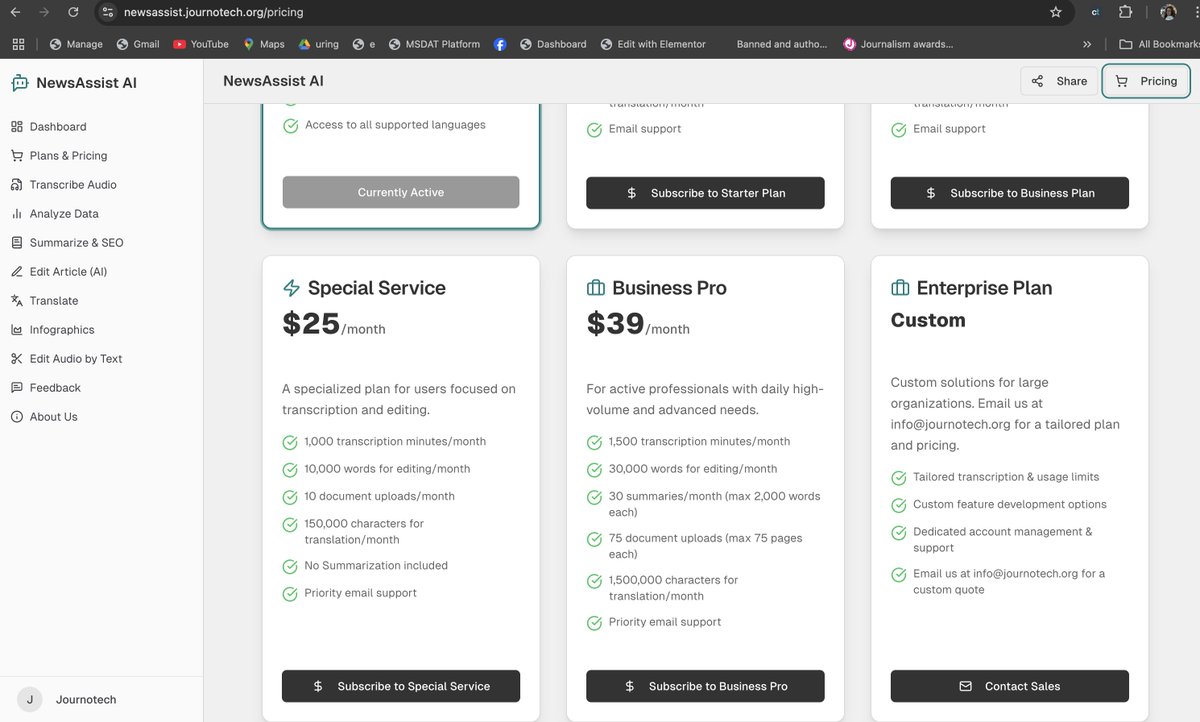The width and height of the screenshot is (1200, 722).
Task: Open the browser extensions puzzle icon
Action: (1126, 12)
